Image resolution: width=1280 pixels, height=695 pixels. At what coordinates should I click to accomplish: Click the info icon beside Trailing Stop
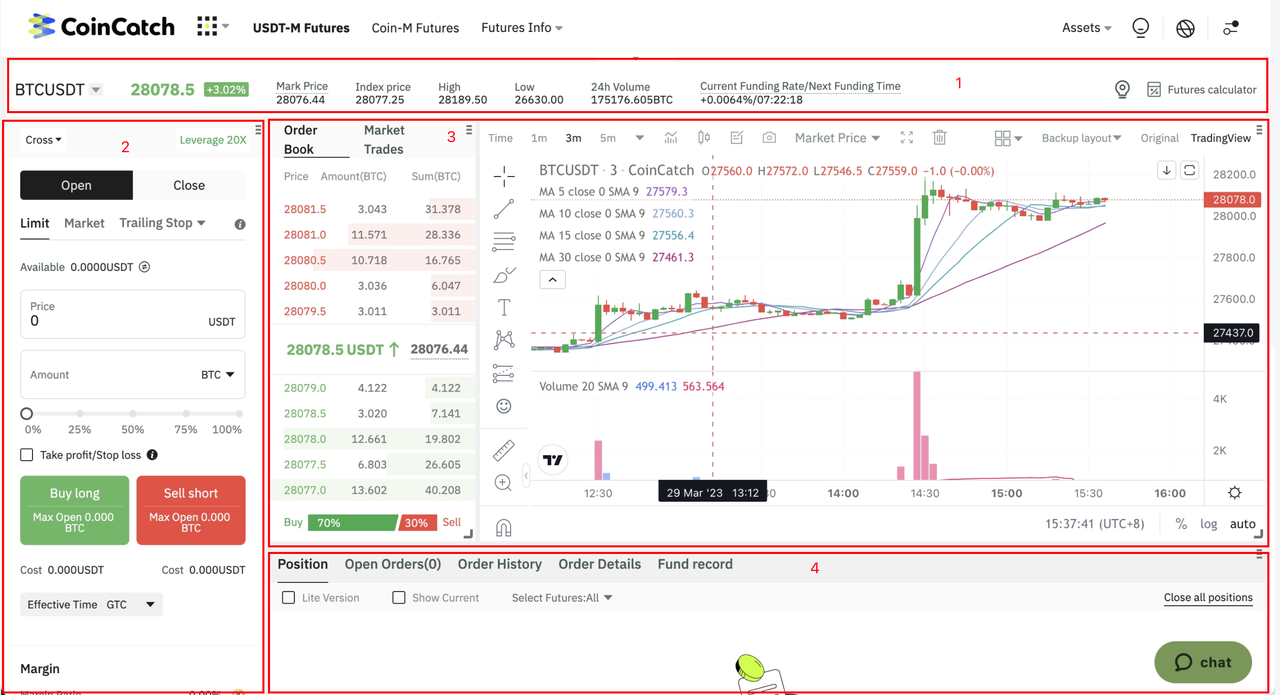(240, 224)
